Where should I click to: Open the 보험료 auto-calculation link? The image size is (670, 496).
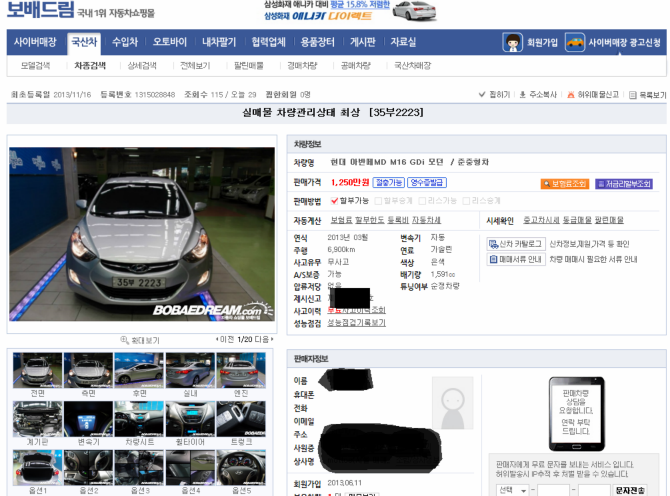[341, 220]
